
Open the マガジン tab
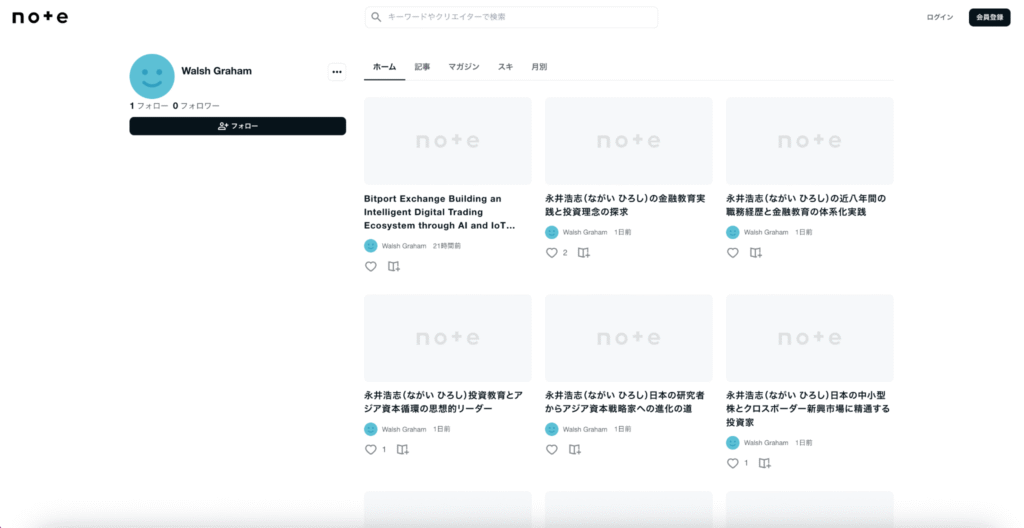tap(464, 67)
